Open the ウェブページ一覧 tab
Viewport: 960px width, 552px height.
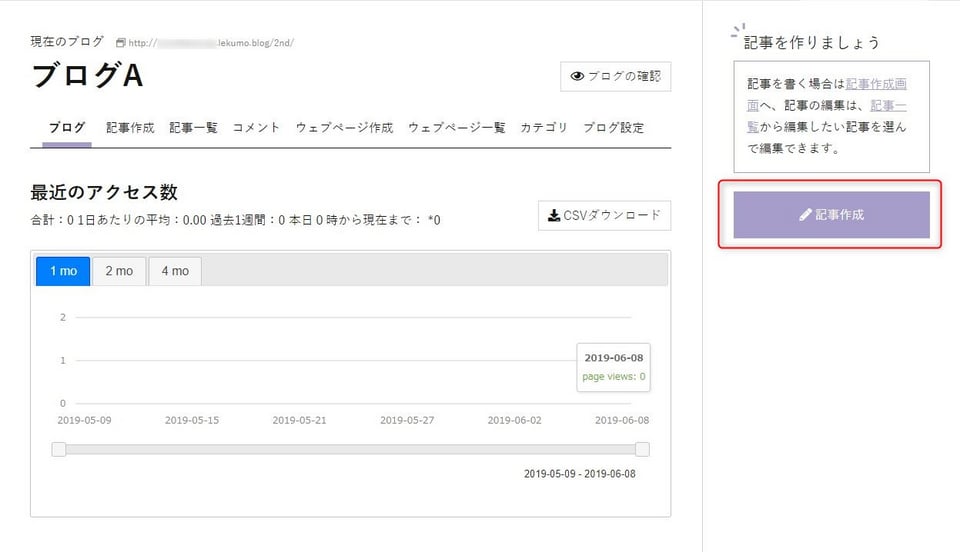[x=456, y=128]
